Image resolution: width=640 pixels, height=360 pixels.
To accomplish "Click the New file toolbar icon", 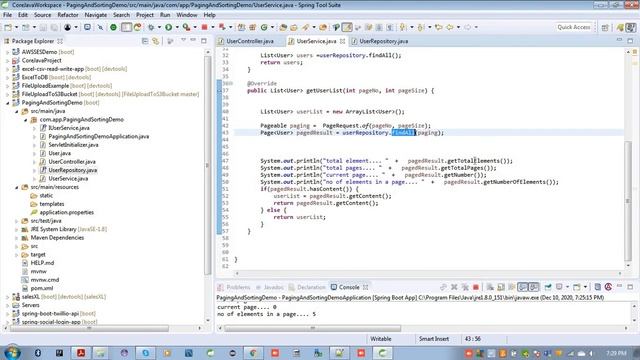I will pyautogui.click(x=8, y=27).
